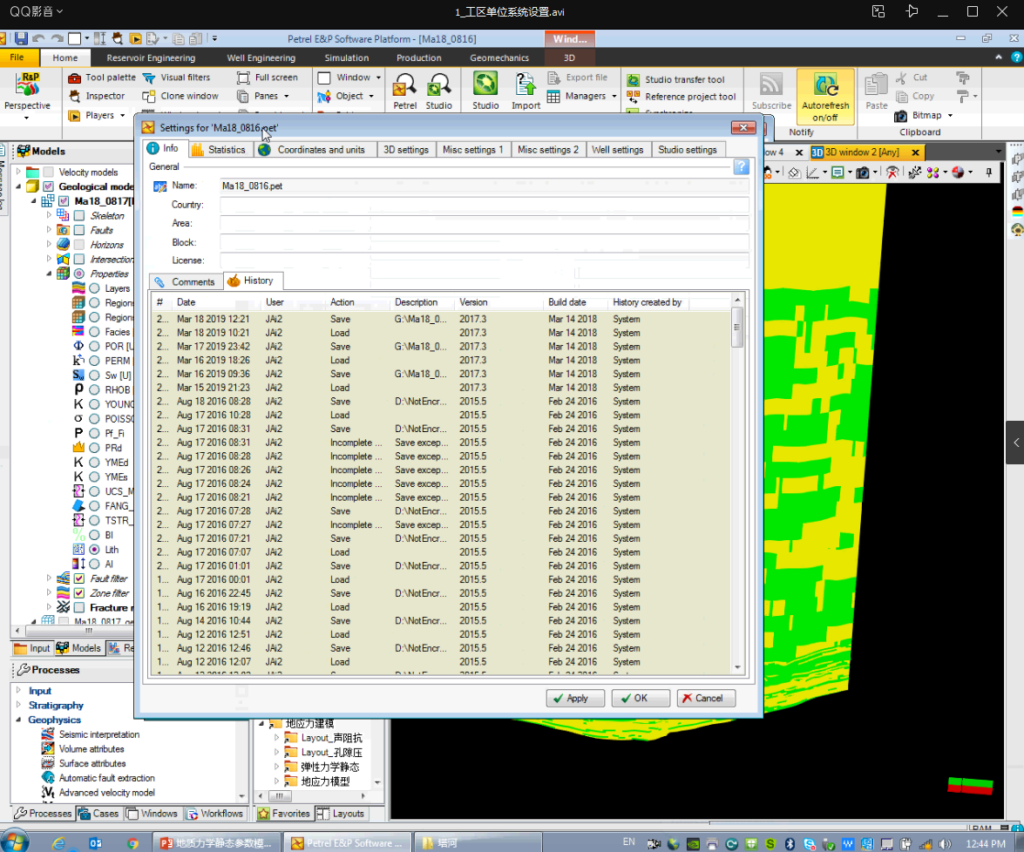Image resolution: width=1024 pixels, height=852 pixels.
Task: Open Internet Explorer from the taskbar
Action: pos(59,843)
